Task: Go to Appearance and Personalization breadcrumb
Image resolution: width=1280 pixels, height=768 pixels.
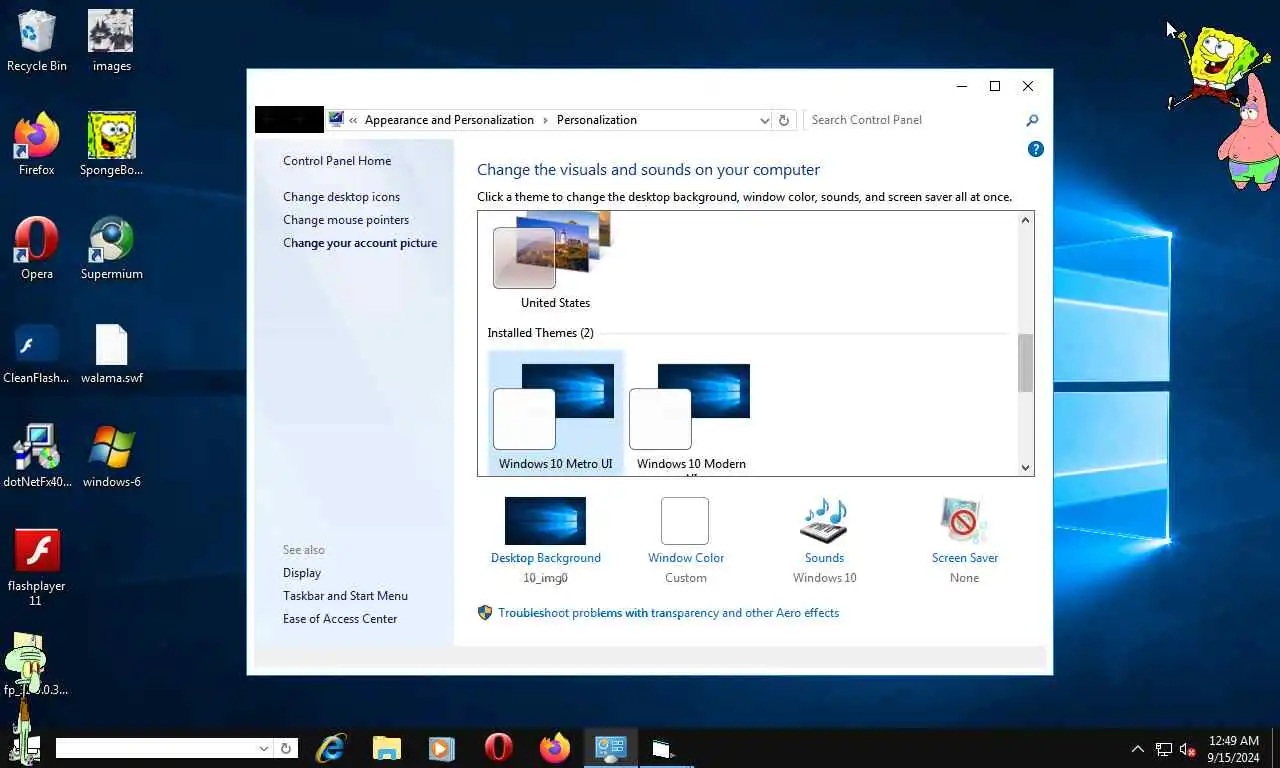Action: pyautogui.click(x=449, y=120)
